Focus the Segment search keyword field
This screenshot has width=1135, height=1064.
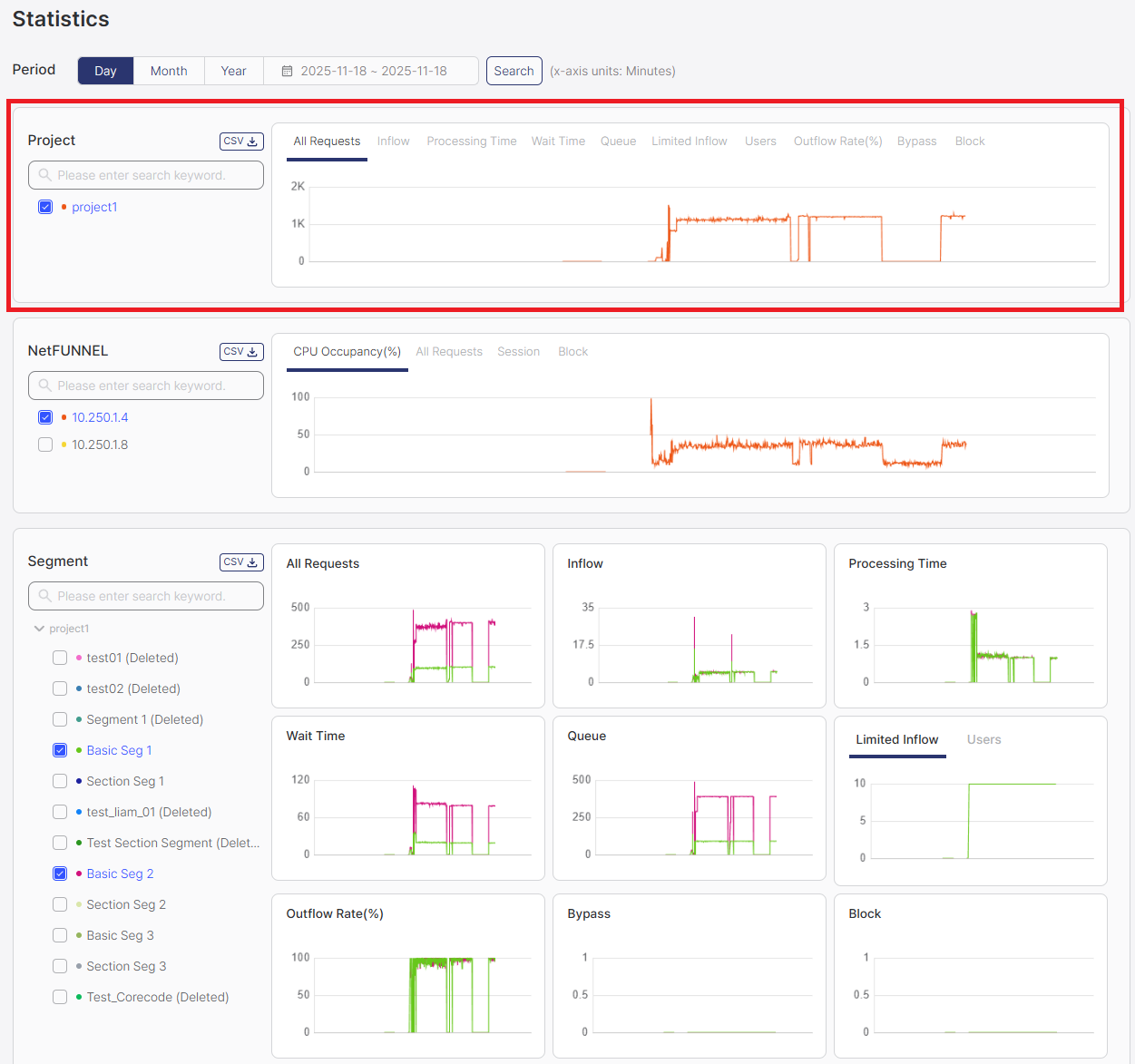[154, 596]
